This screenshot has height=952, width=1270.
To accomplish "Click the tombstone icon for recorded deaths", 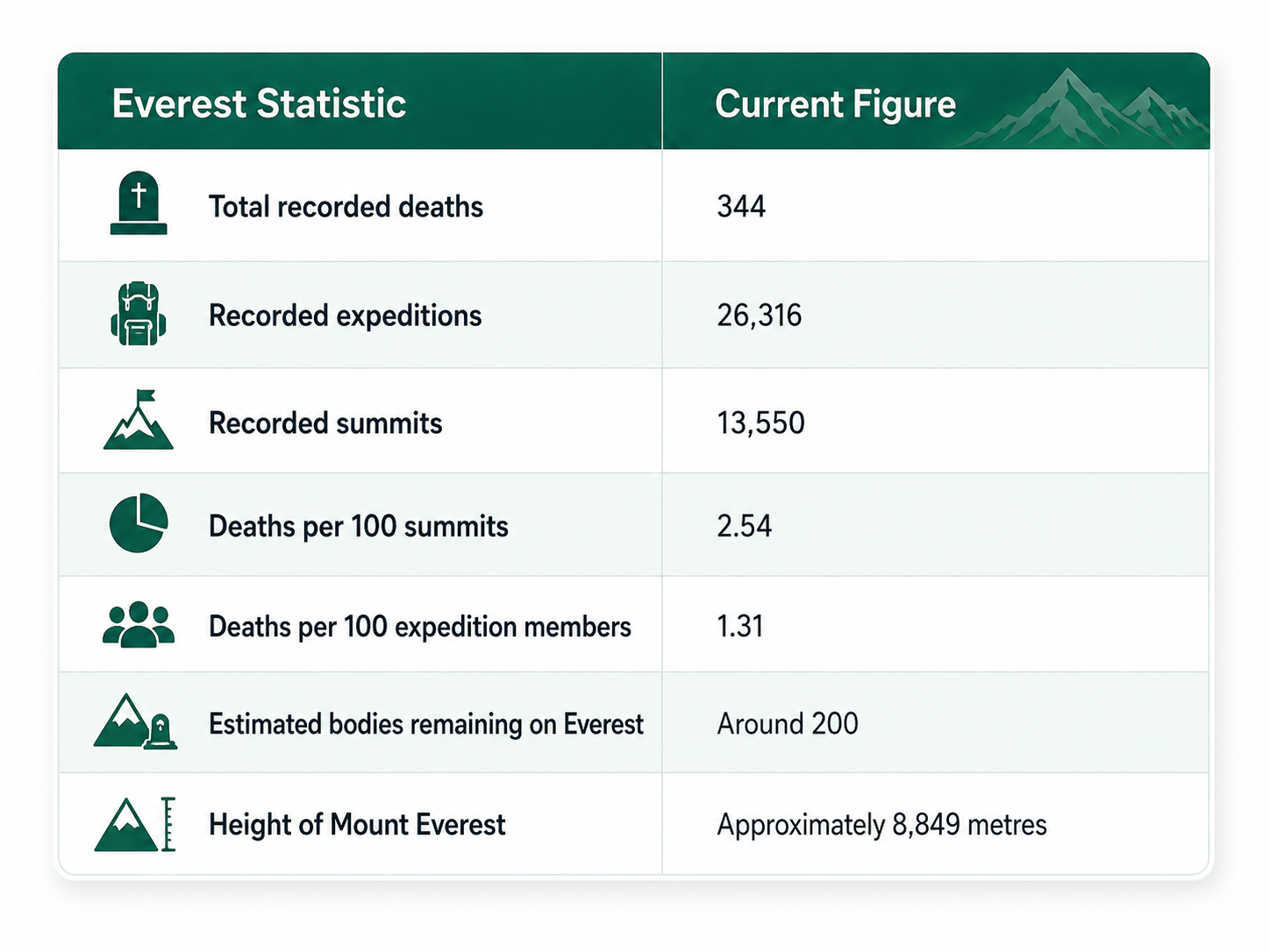I will (139, 203).
